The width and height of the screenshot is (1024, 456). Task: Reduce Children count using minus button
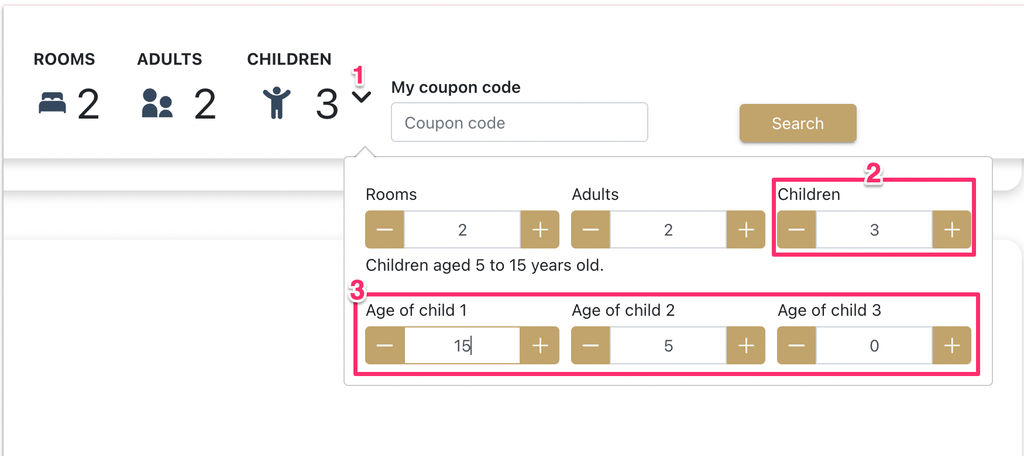tap(797, 229)
